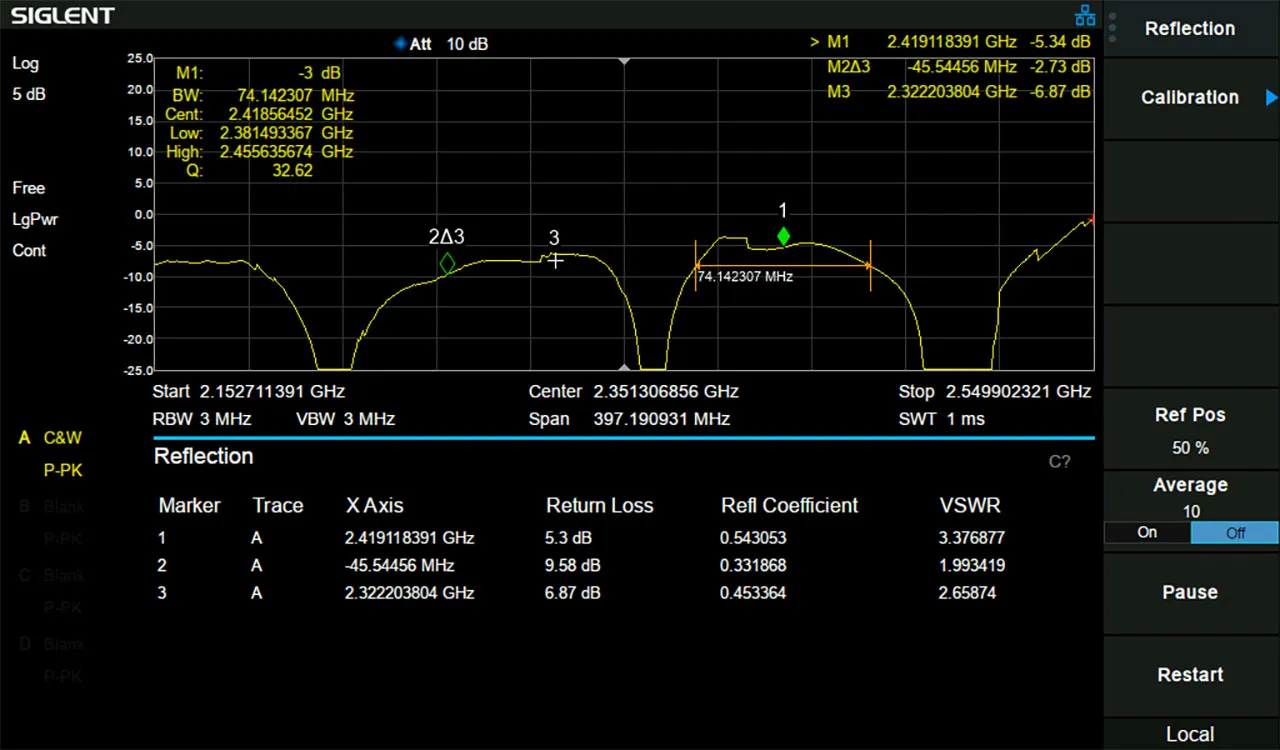
Task: Turn Average Off
Action: click(1235, 533)
